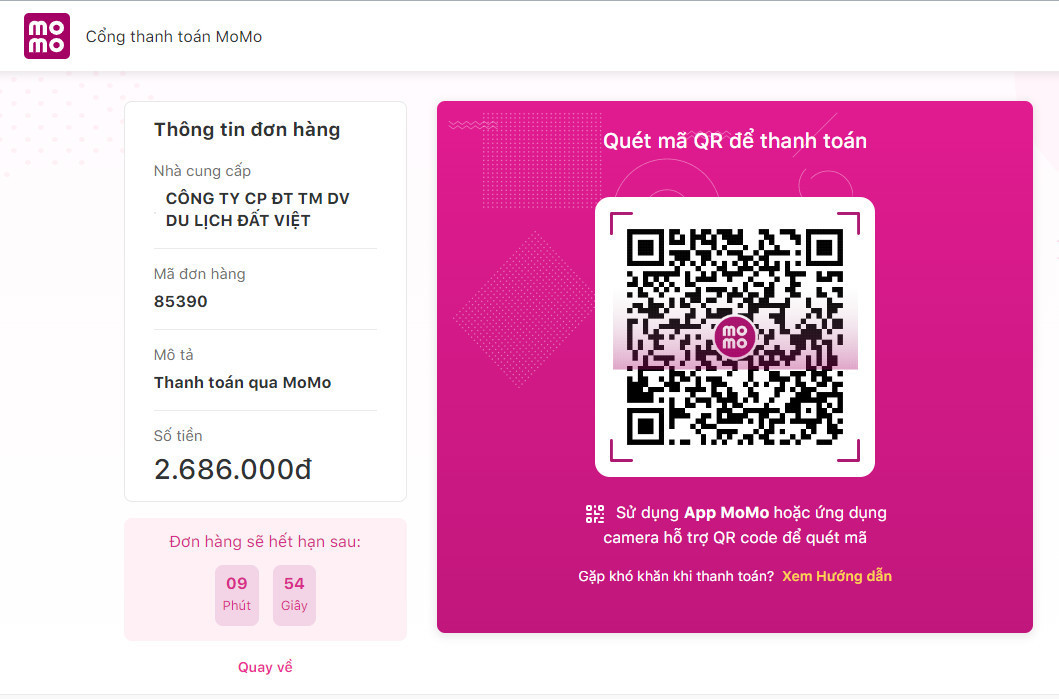Click the top-right QR finder square
This screenshot has height=699, width=1059.
[x=824, y=249]
